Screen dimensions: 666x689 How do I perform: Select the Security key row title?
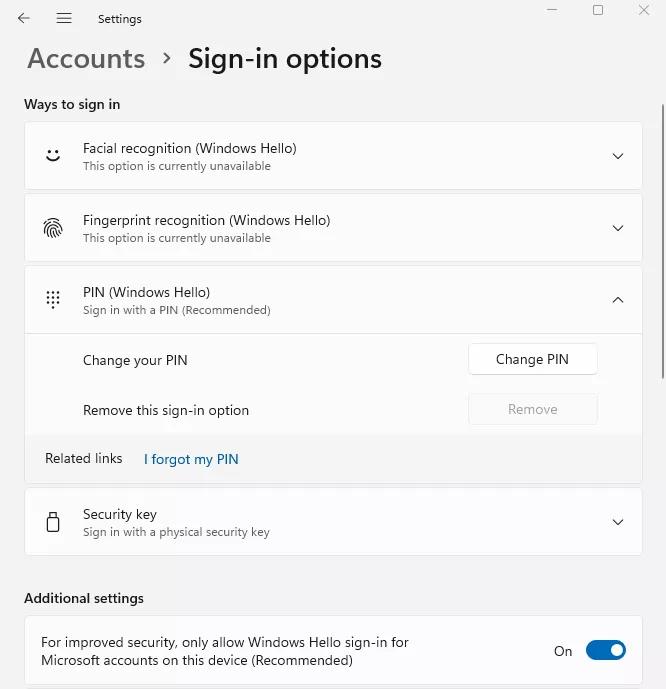(119, 514)
